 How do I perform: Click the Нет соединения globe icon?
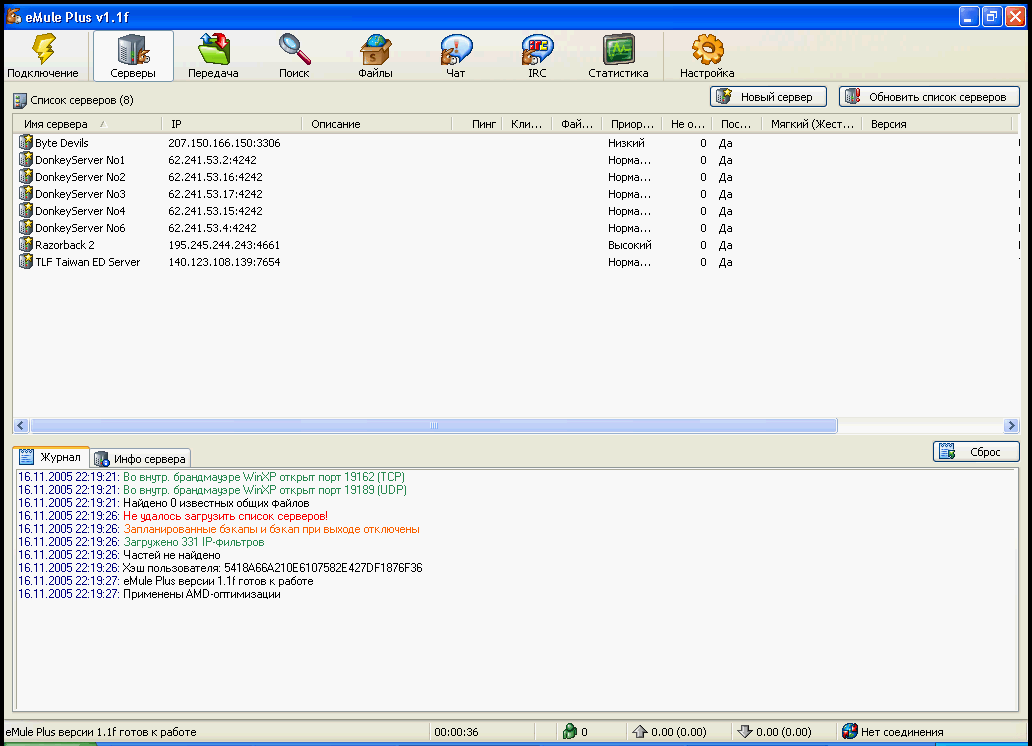[850, 732]
